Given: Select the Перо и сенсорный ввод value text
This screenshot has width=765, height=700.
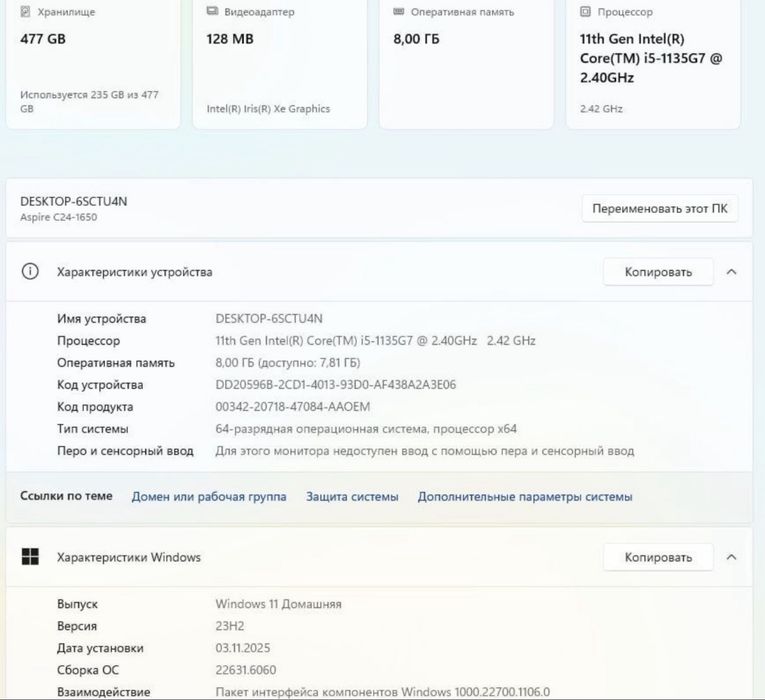Looking at the screenshot, I should click(425, 451).
